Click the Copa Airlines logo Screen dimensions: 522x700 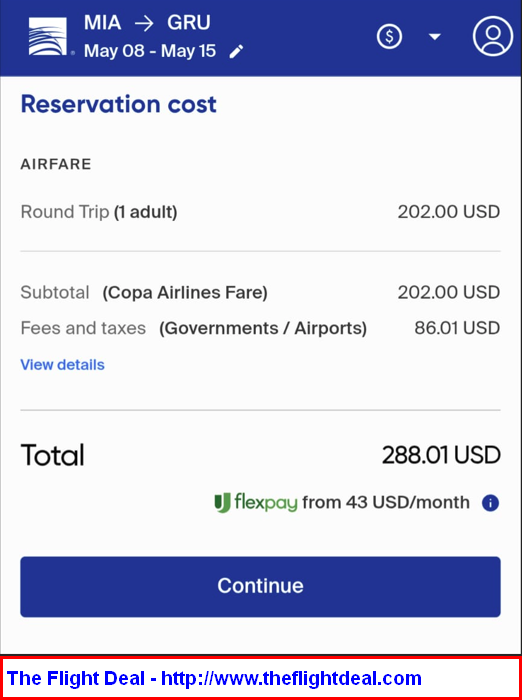pos(48,37)
